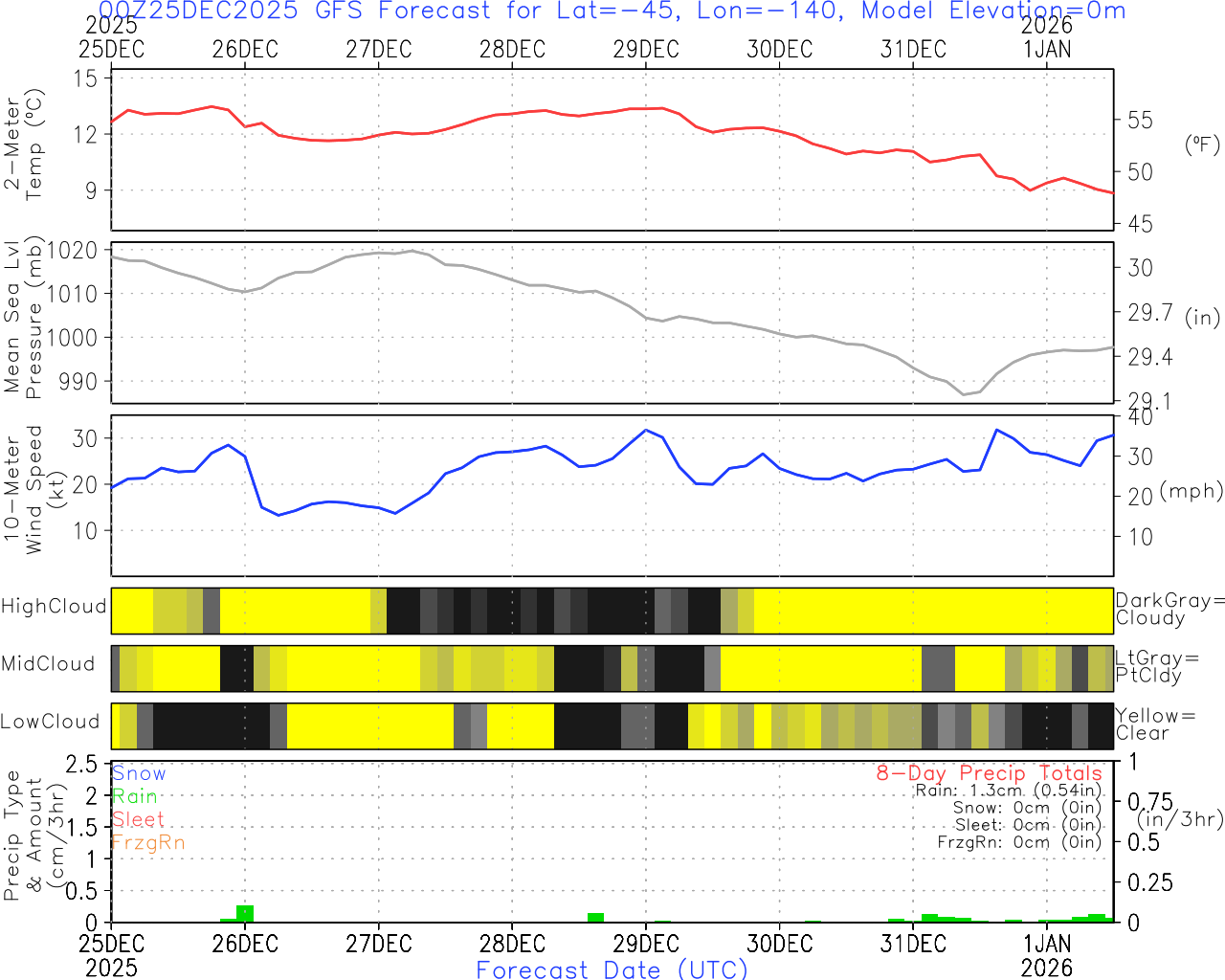Select the green Rain legend label
Screen dimensions: 1225x980
point(135,796)
